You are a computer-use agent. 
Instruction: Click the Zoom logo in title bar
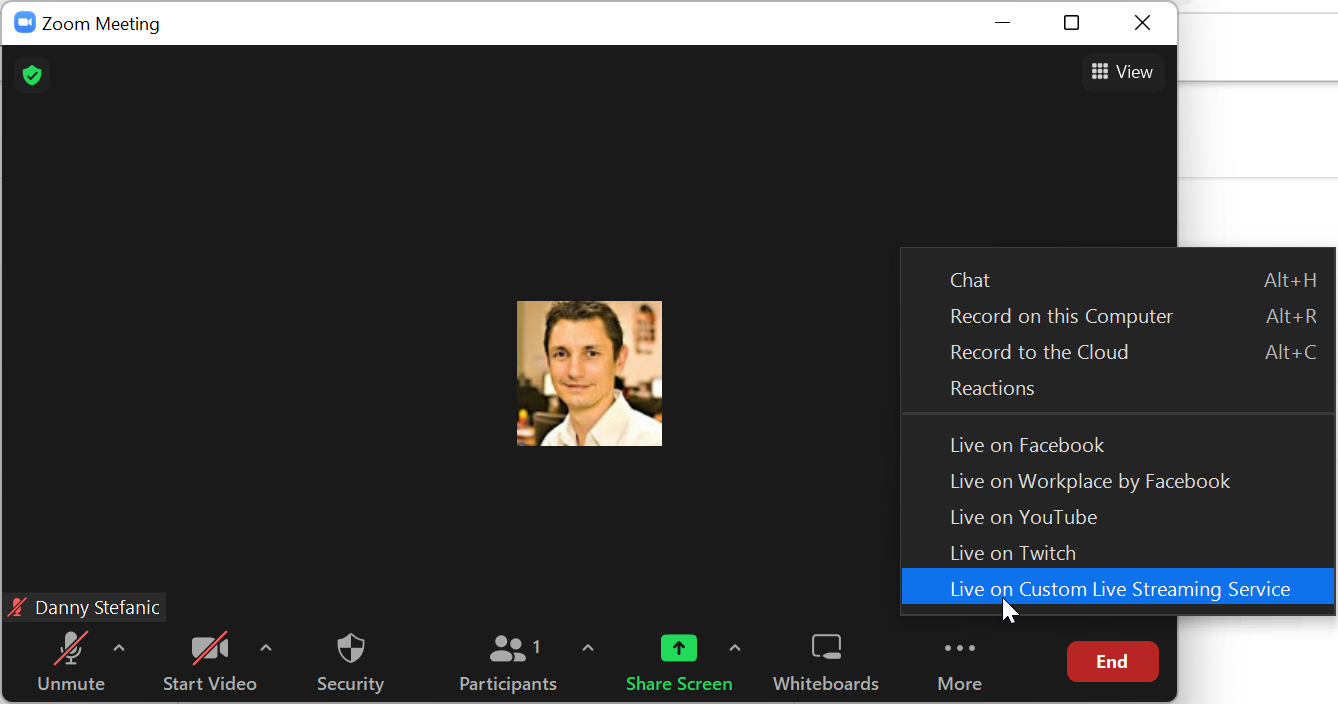(x=25, y=22)
